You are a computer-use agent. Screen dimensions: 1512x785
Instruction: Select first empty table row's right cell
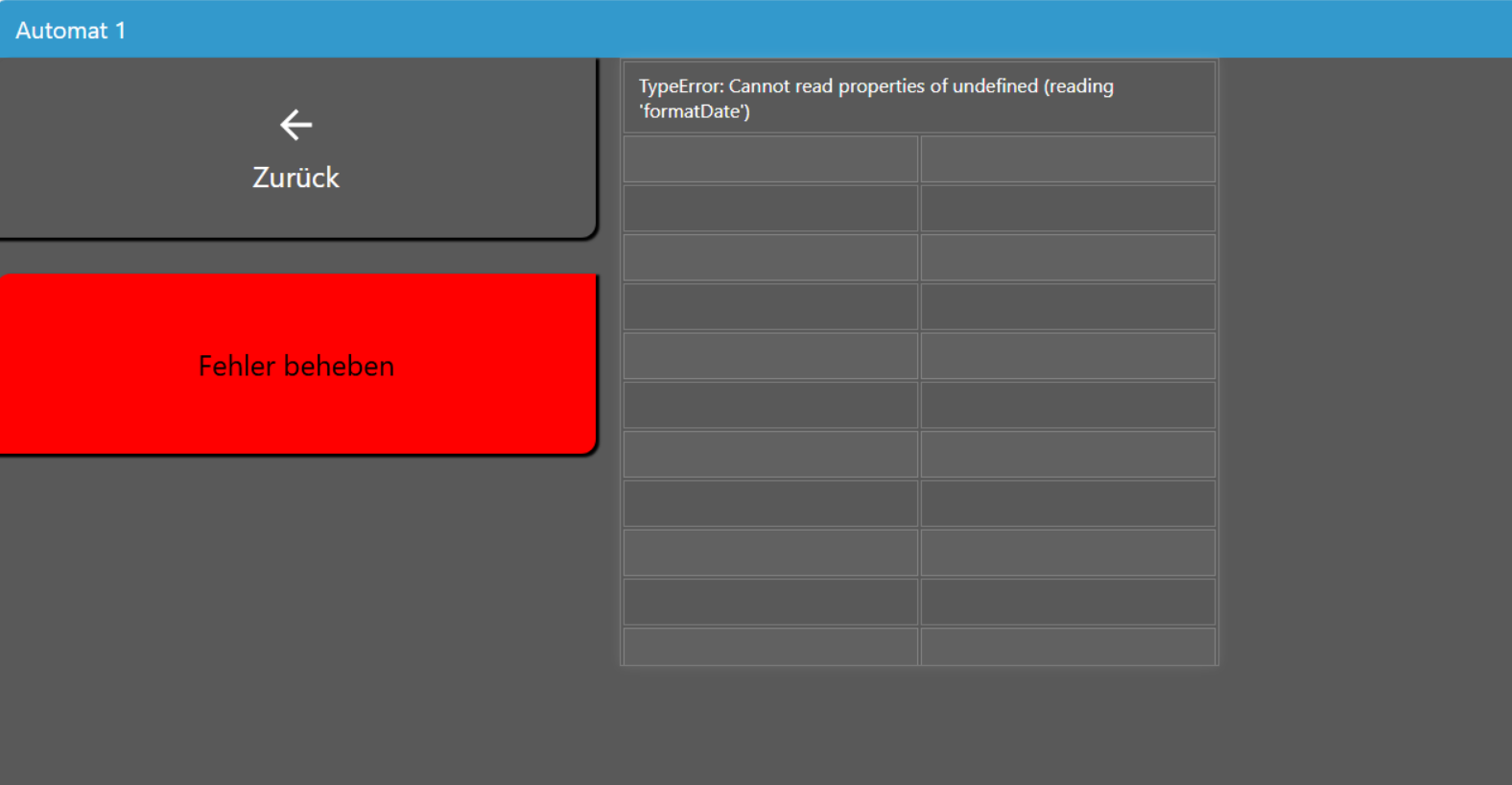point(1067,159)
